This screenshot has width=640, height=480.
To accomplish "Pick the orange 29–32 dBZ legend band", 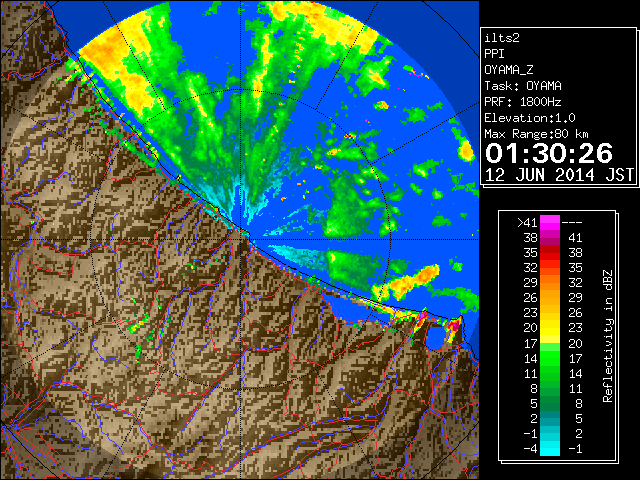I will coord(550,283).
